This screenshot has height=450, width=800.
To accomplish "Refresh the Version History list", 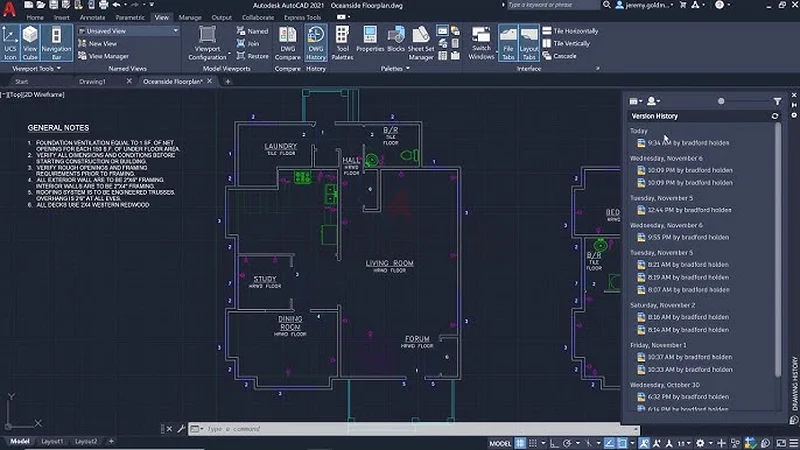I will 775,116.
